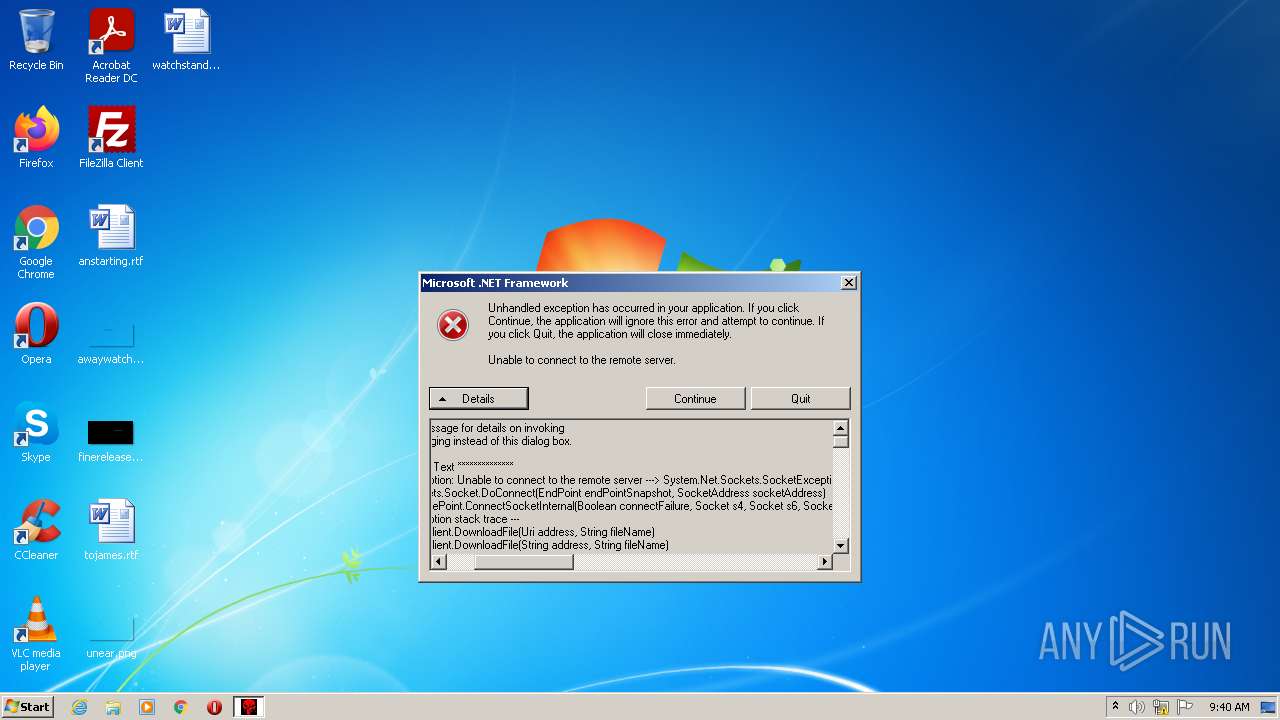
Task: Launch VLC media player shortcut
Action: (36, 634)
